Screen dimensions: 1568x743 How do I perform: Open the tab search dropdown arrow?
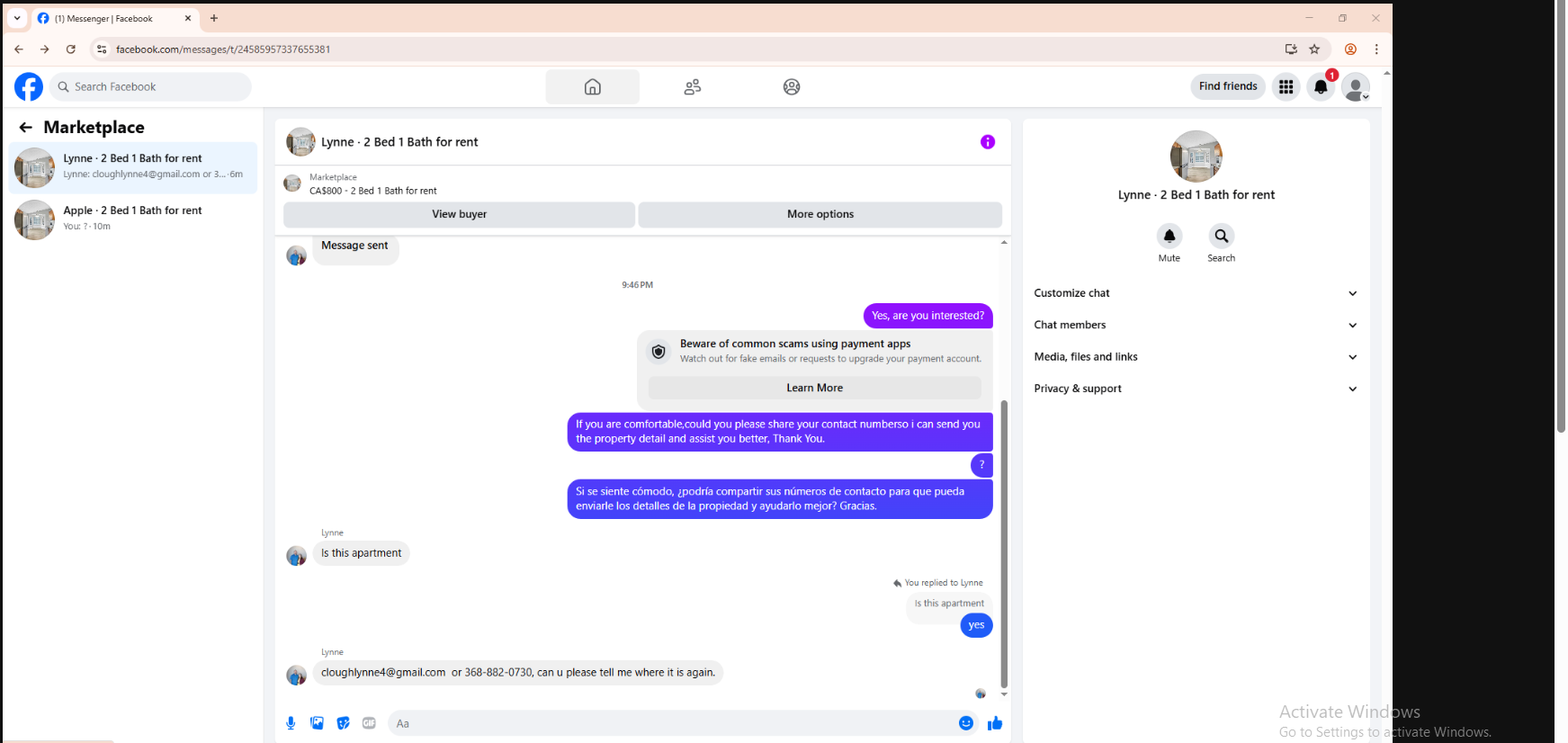tap(17, 18)
